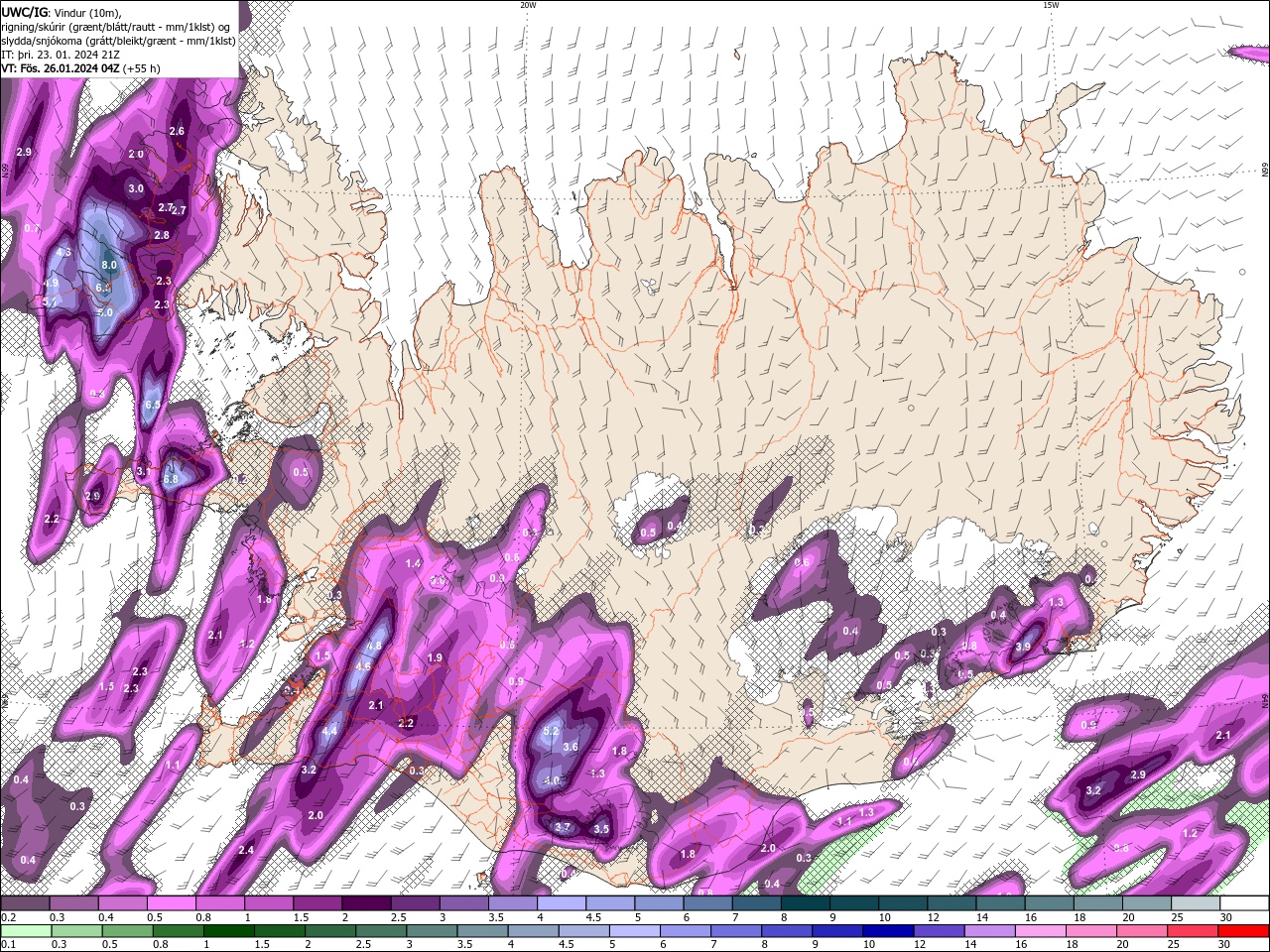Click the 1.4 precipitation value on the map

(414, 563)
